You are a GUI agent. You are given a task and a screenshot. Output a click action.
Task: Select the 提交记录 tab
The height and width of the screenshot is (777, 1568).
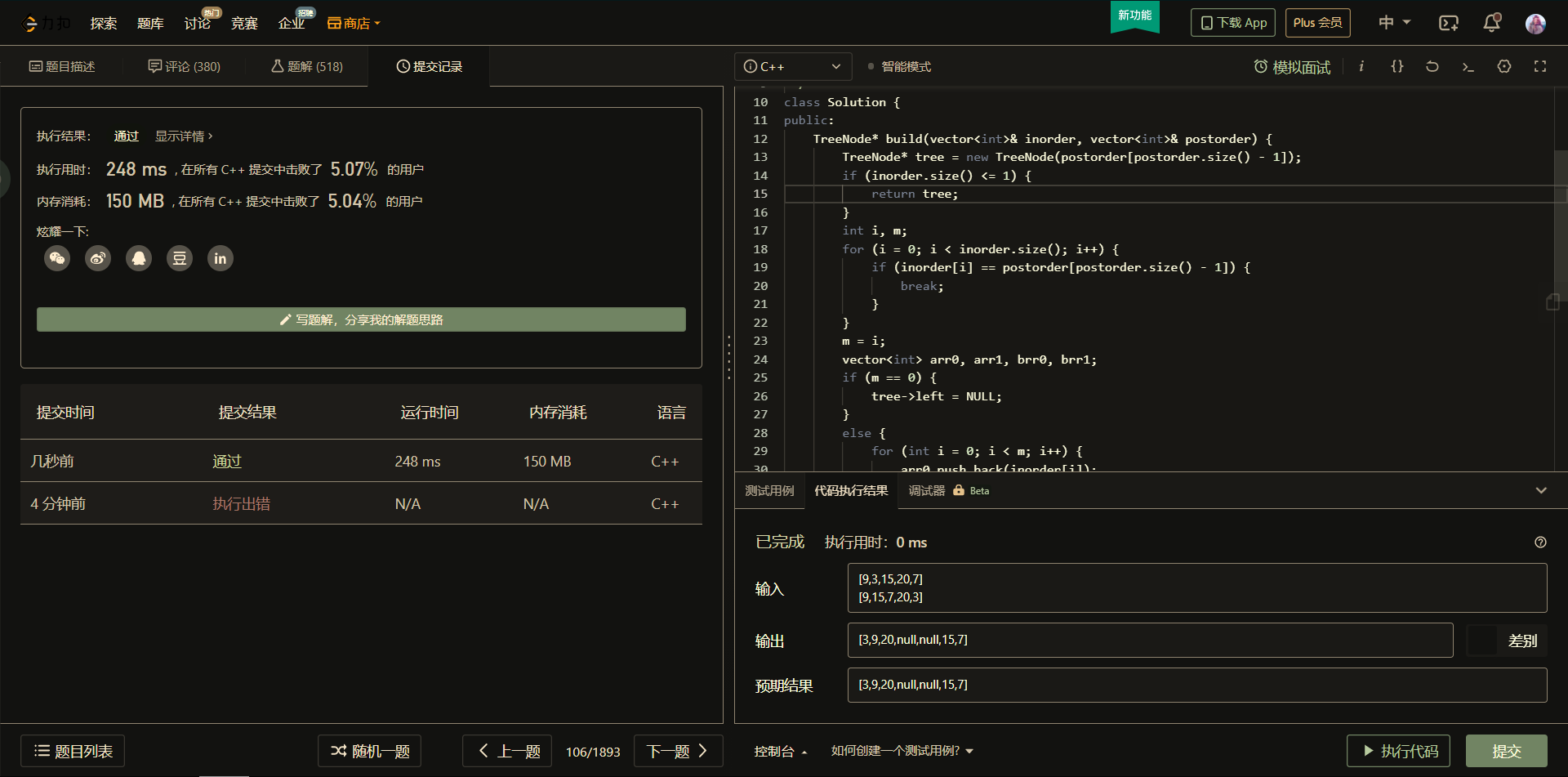430,66
